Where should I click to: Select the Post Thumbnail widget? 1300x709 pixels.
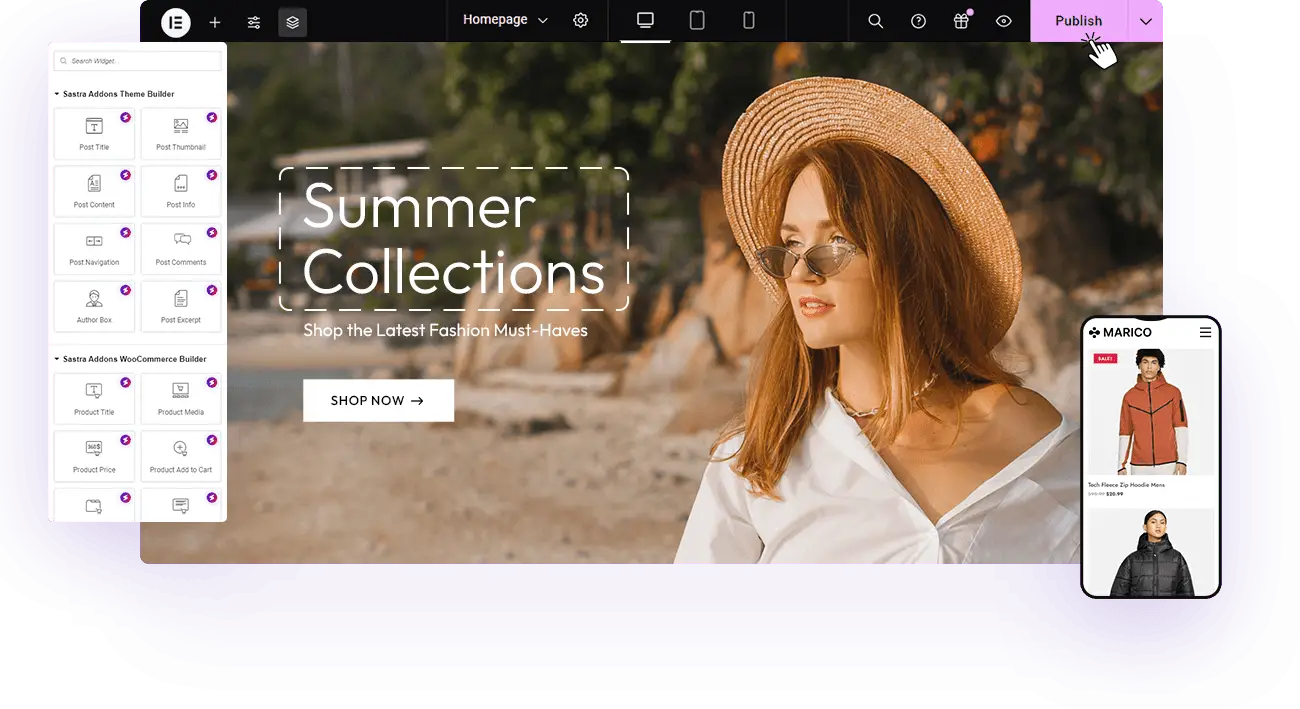[x=181, y=133]
